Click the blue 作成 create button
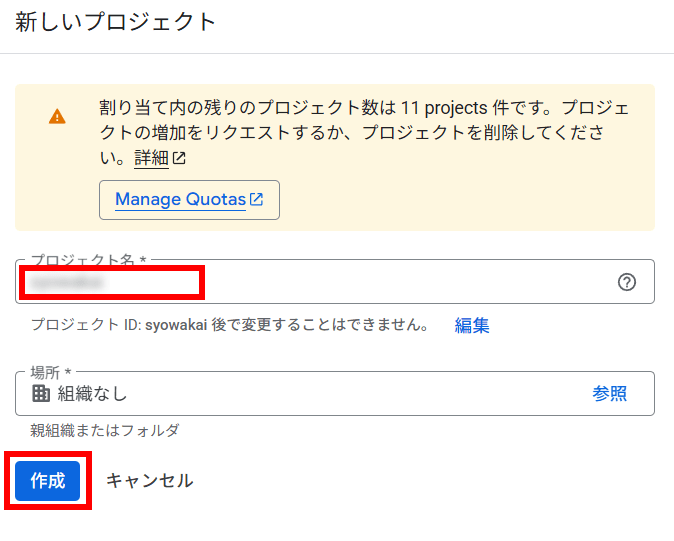Image resolution: width=674 pixels, height=541 pixels. (48, 481)
